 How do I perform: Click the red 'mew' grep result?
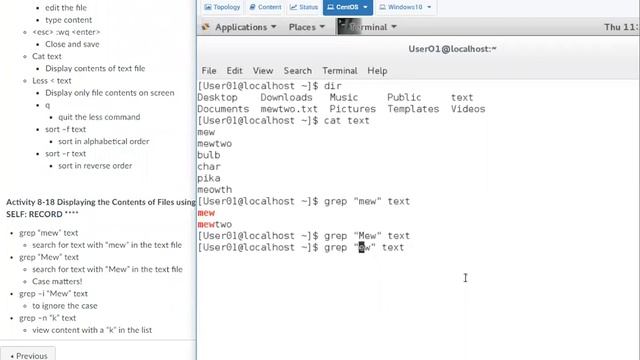coord(206,213)
